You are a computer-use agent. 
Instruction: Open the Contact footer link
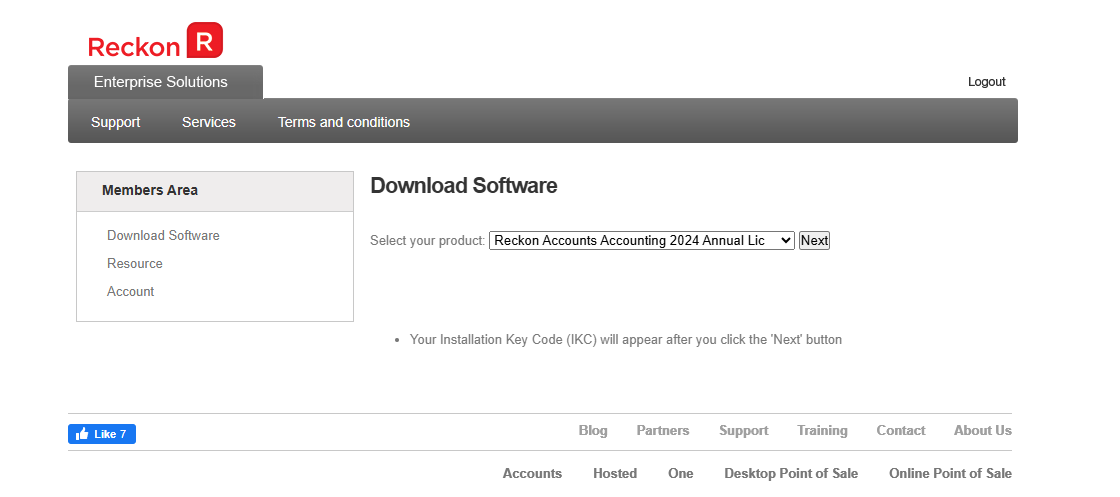(901, 431)
